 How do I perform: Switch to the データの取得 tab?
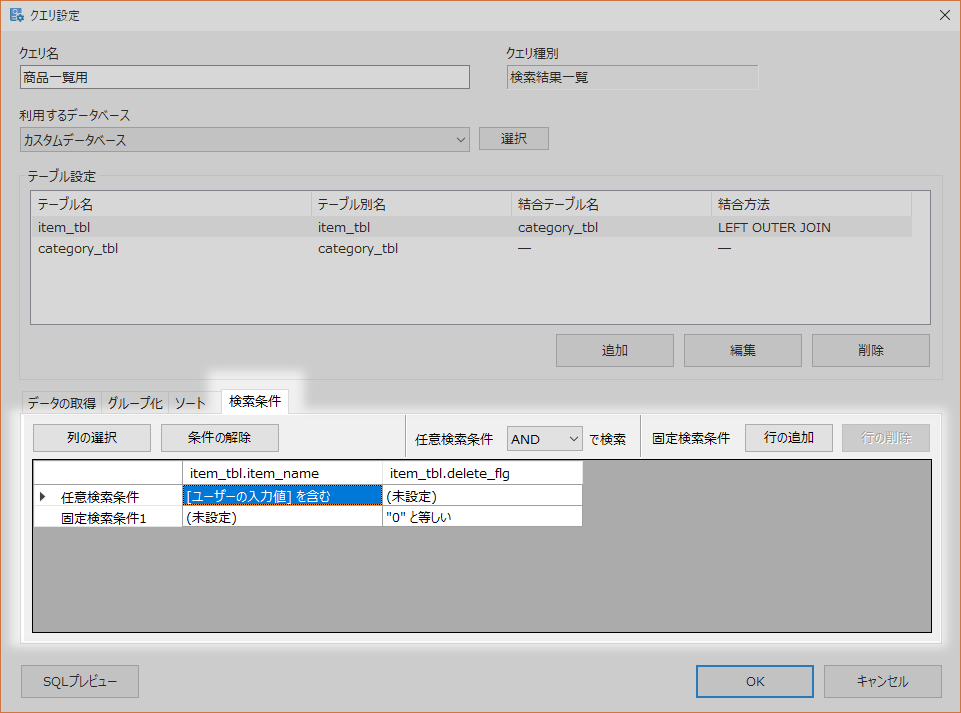coord(61,403)
